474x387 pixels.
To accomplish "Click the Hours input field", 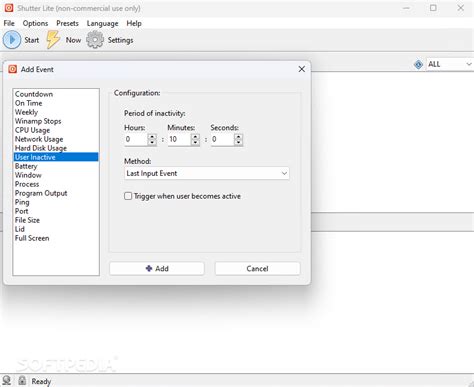I will coord(136,139).
